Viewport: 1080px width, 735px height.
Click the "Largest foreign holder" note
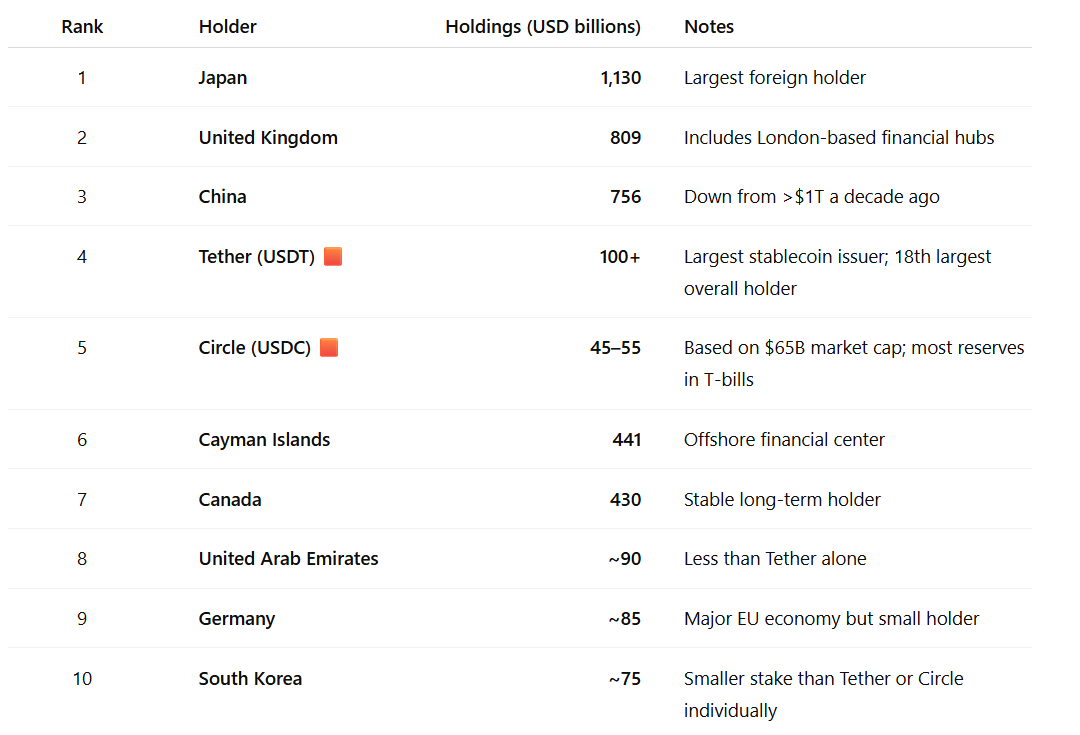click(775, 78)
